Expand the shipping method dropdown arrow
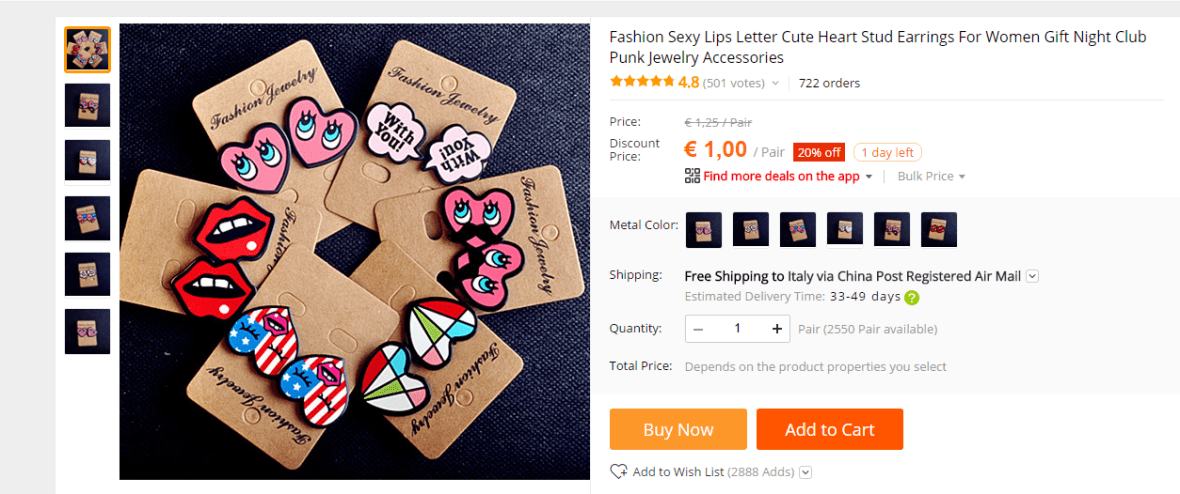 tap(1033, 276)
